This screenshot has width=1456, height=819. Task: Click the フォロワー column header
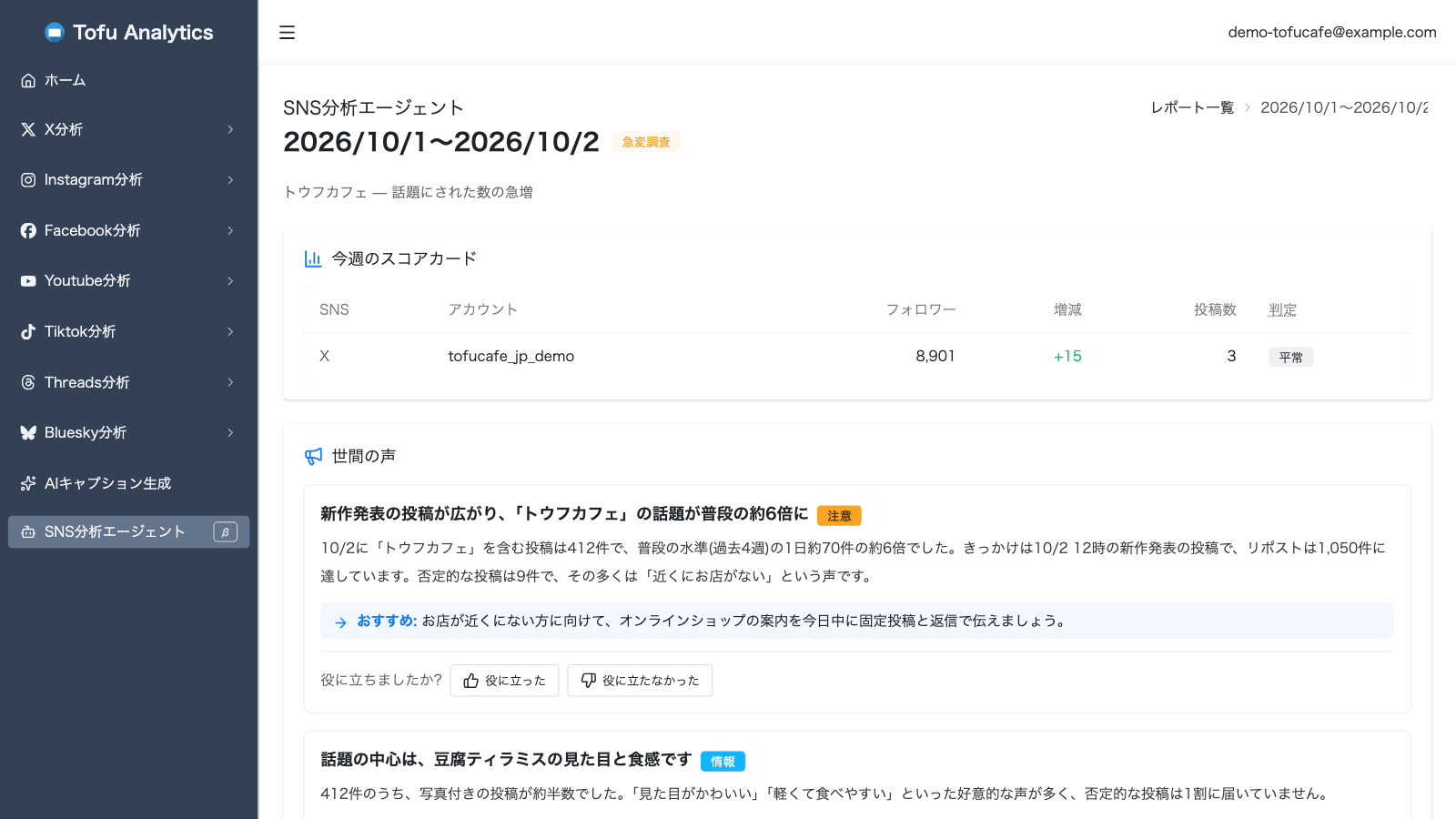921,309
